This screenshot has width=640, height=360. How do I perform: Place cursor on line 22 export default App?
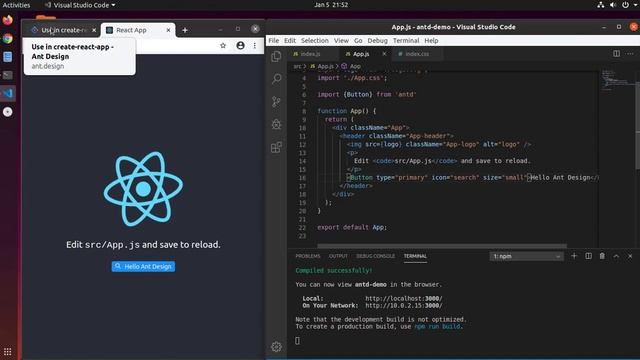(352, 227)
